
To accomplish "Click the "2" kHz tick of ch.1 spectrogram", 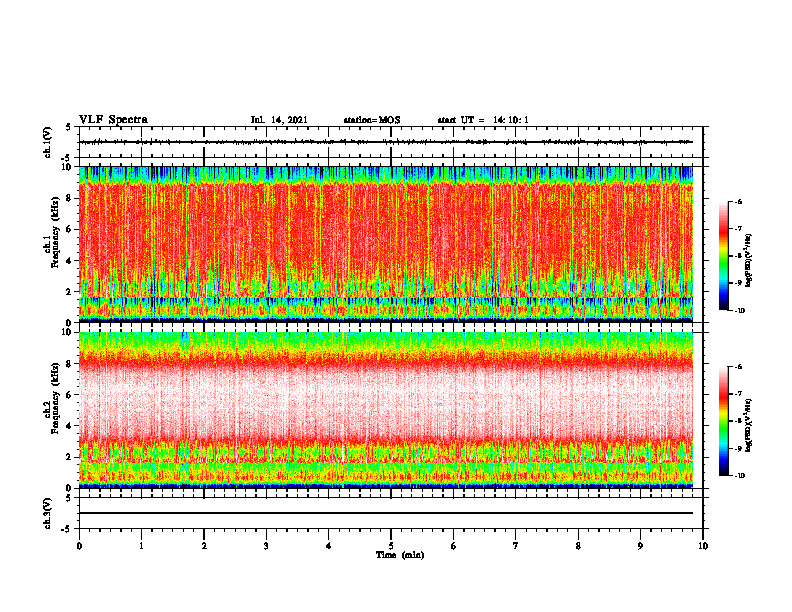I will point(69,291).
